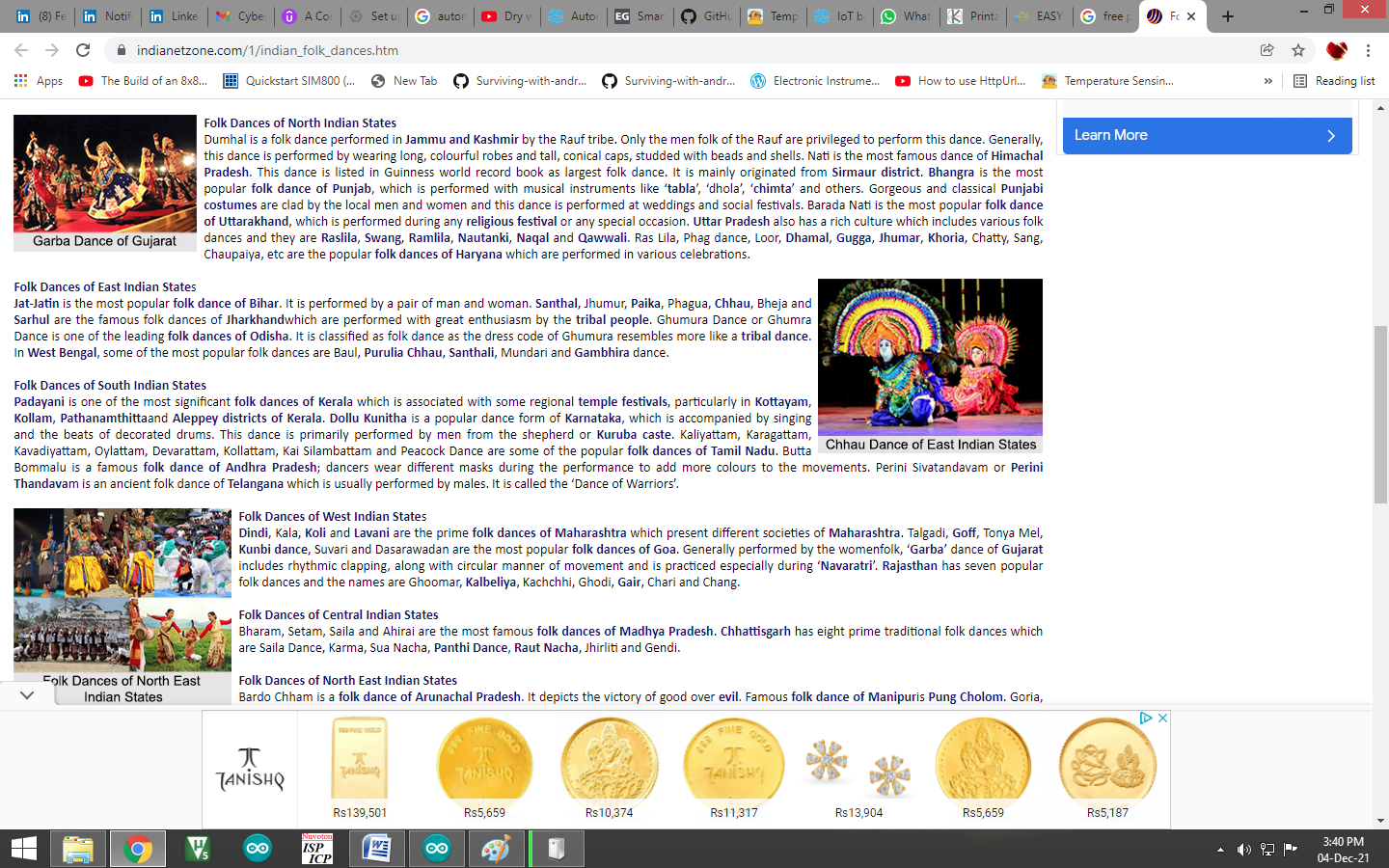Open Chrome three-dot menu

[1368, 50]
